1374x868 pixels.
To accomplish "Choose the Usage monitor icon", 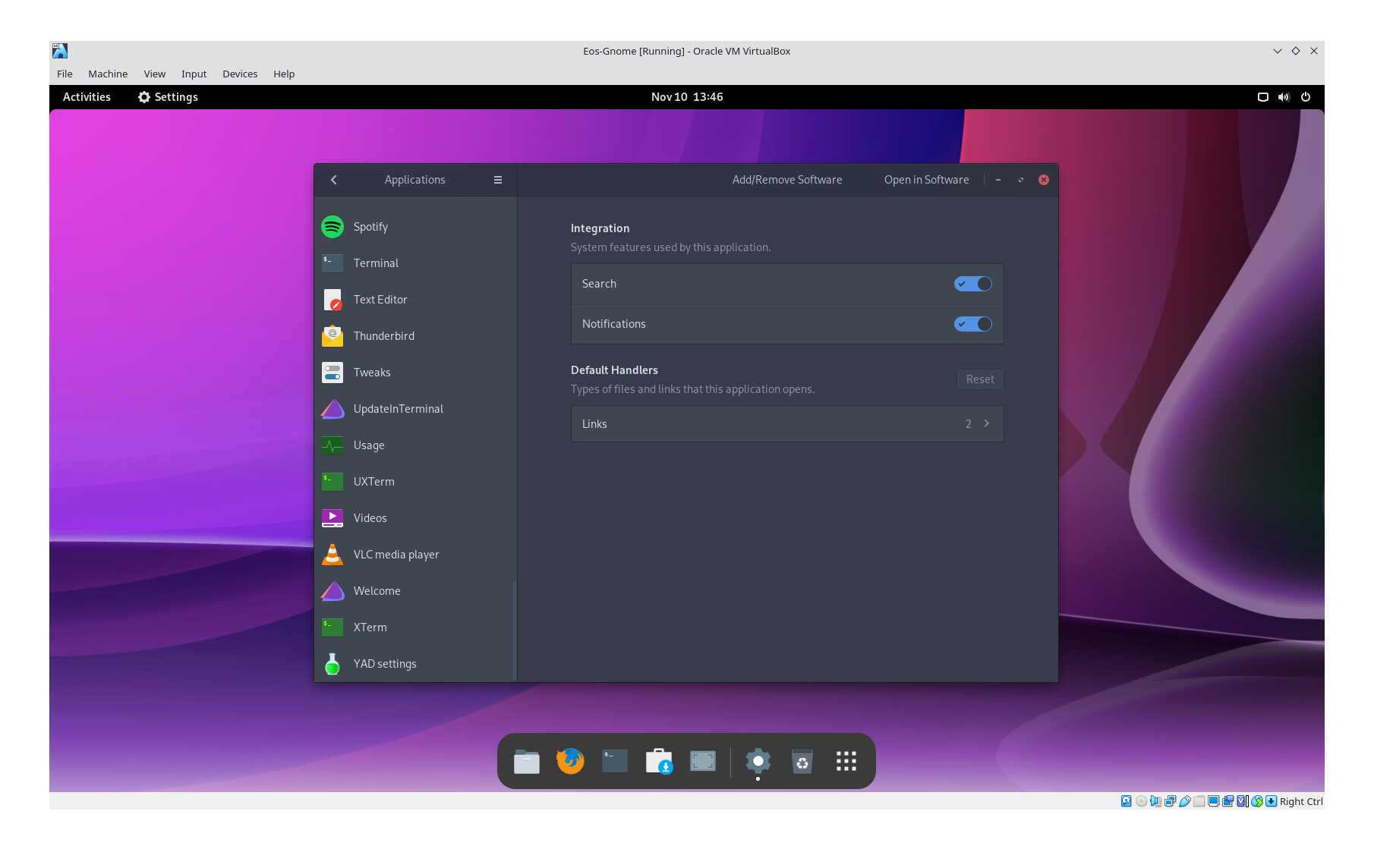I will [x=332, y=445].
